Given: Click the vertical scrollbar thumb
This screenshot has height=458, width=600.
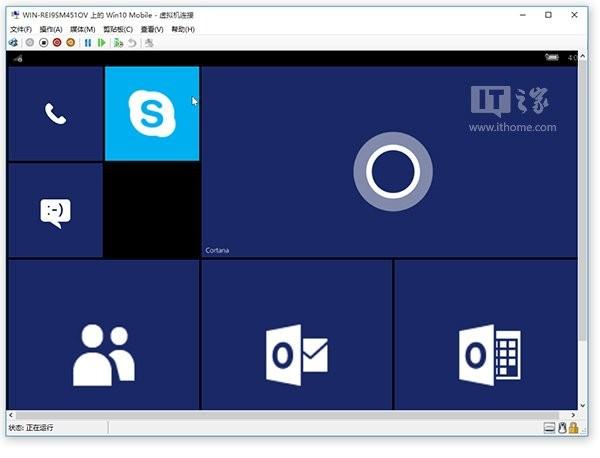Looking at the screenshot, I should point(583,200).
